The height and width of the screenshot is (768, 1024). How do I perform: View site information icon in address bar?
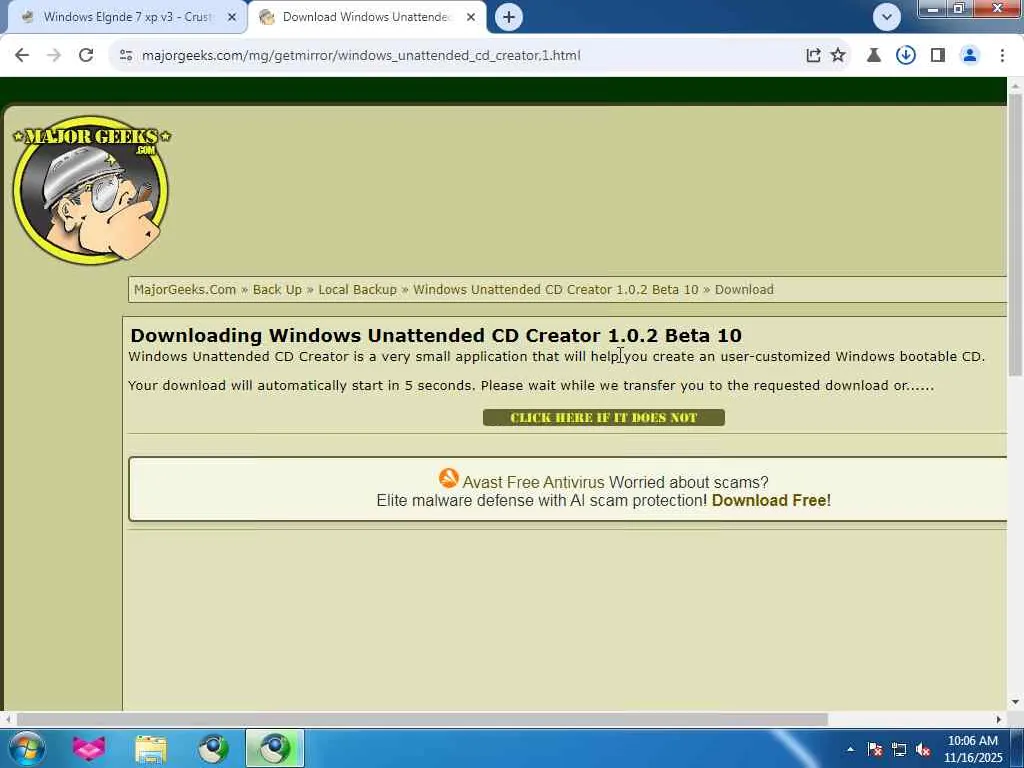pyautogui.click(x=126, y=56)
